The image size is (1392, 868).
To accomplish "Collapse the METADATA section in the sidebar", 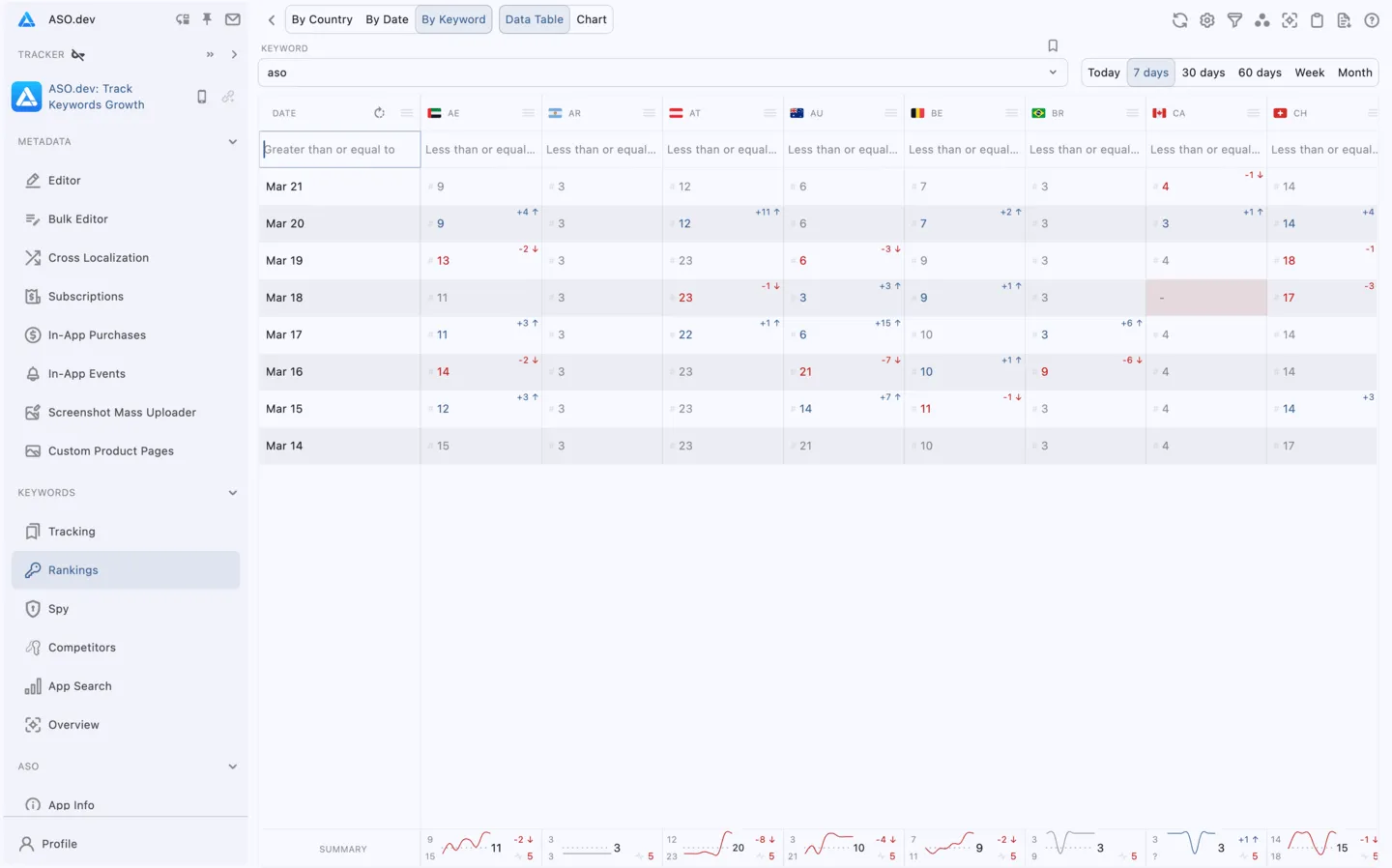I will [232, 141].
